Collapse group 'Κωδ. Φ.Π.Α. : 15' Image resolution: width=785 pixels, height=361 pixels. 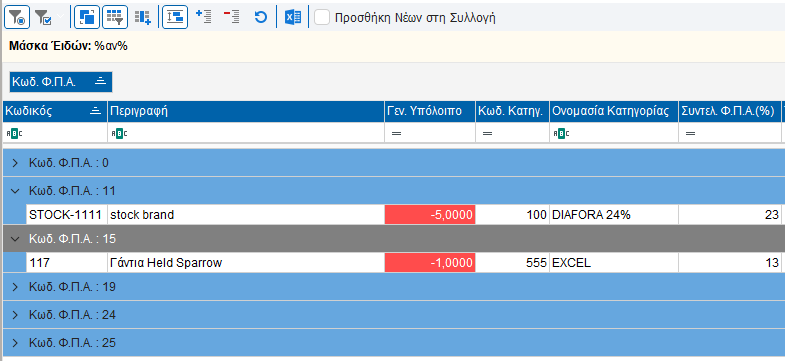pyautogui.click(x=15, y=239)
